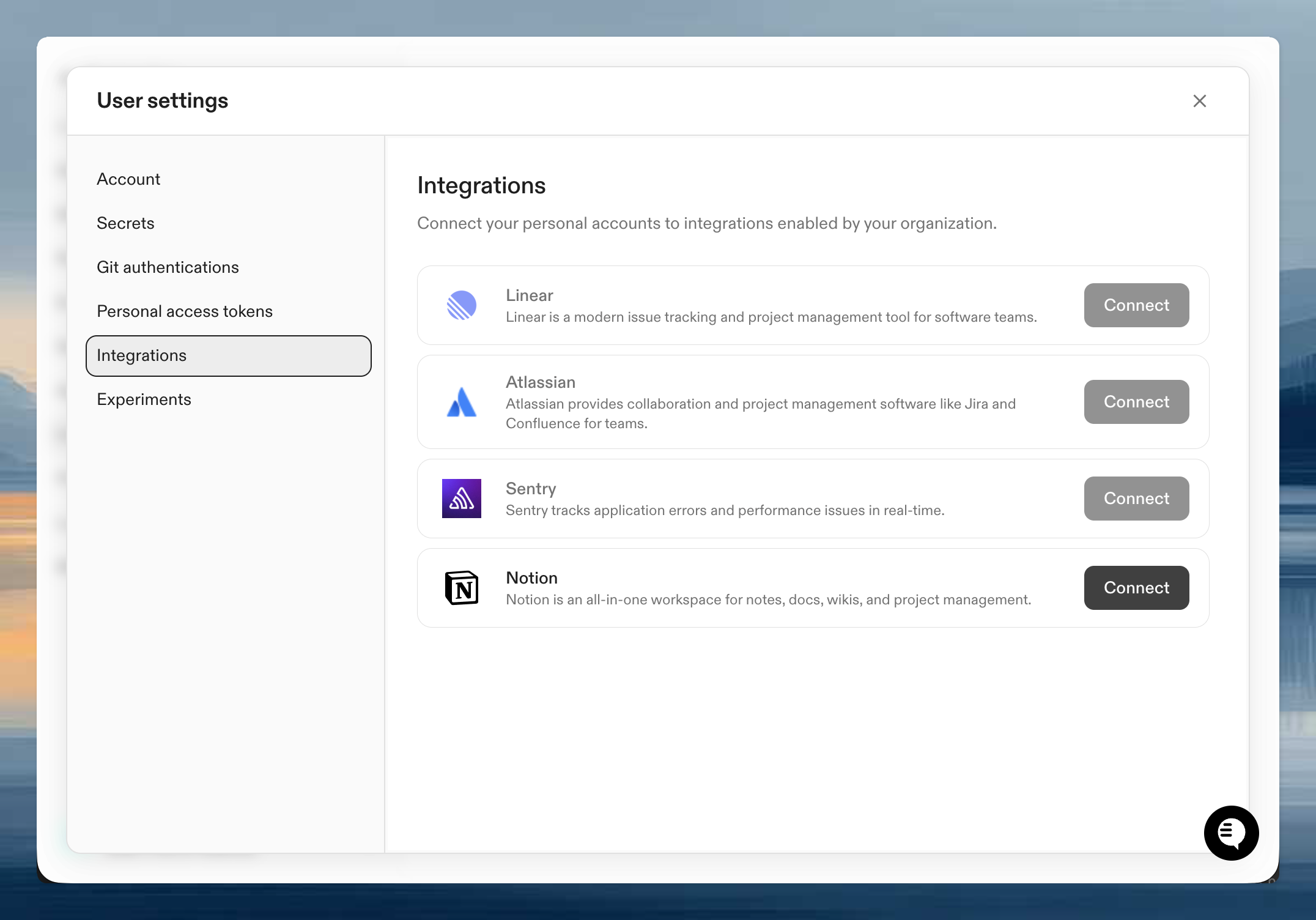1316x920 pixels.
Task: Select the Atlassian integration card
Action: [812, 401]
